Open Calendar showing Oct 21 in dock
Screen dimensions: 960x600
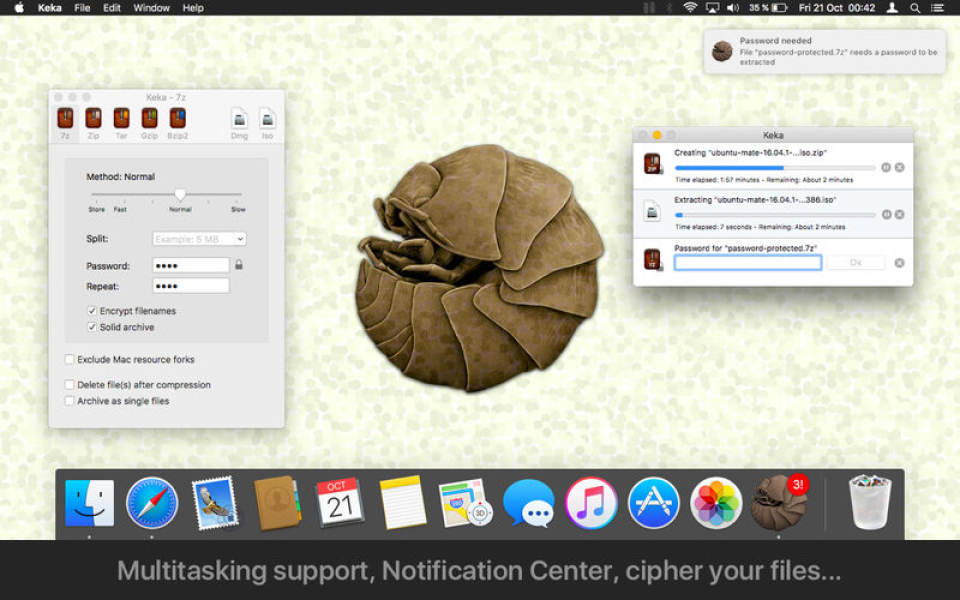click(x=340, y=503)
